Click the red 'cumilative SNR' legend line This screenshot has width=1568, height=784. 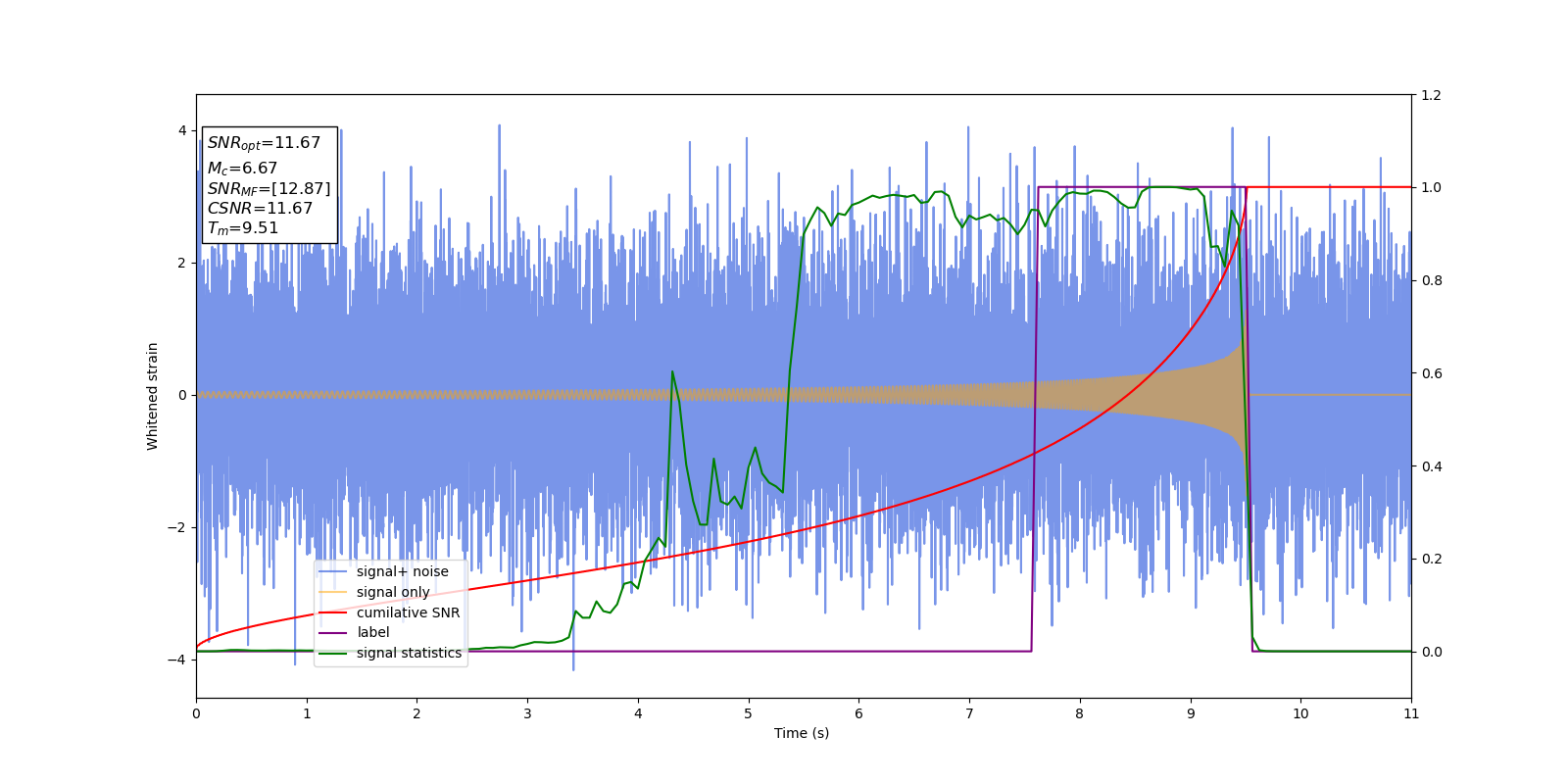pos(334,612)
